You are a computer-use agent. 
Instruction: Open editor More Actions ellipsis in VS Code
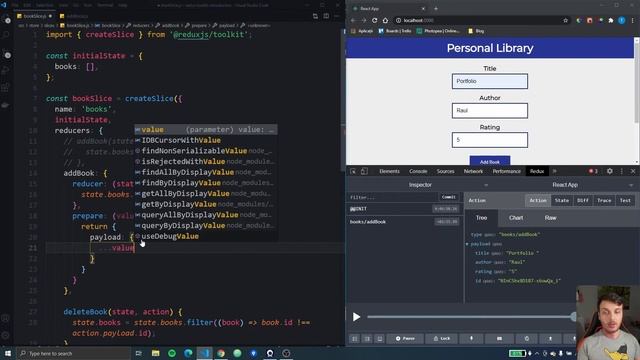tap(337, 16)
